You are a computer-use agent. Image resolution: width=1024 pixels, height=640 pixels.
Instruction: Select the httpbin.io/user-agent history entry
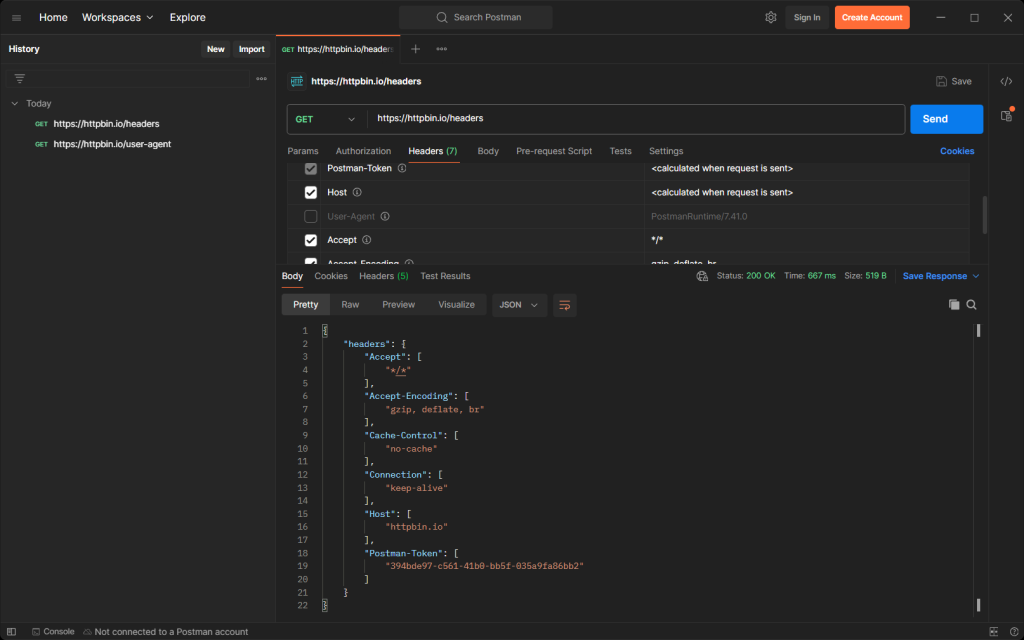[x=110, y=143]
